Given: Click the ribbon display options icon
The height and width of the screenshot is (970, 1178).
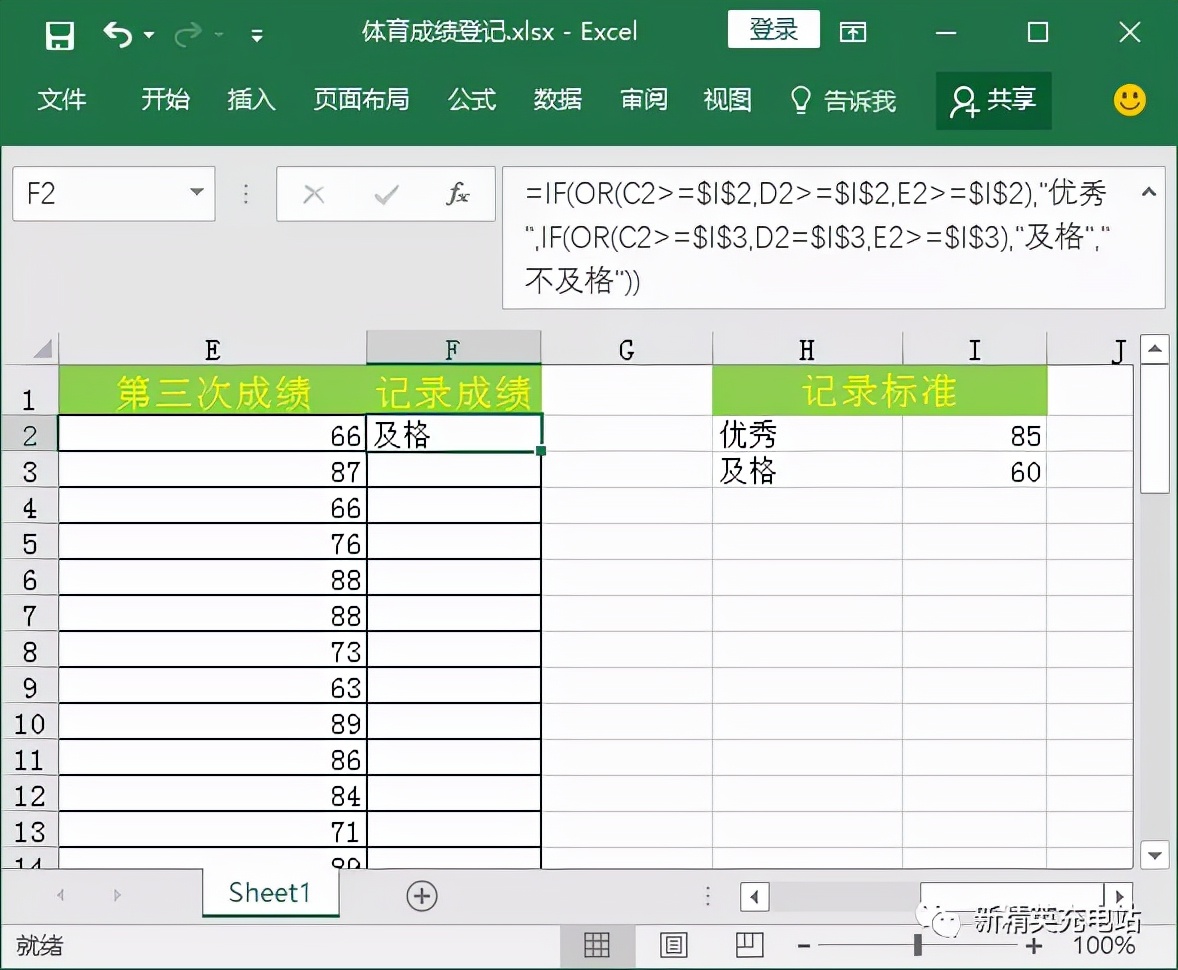Looking at the screenshot, I should (x=853, y=32).
